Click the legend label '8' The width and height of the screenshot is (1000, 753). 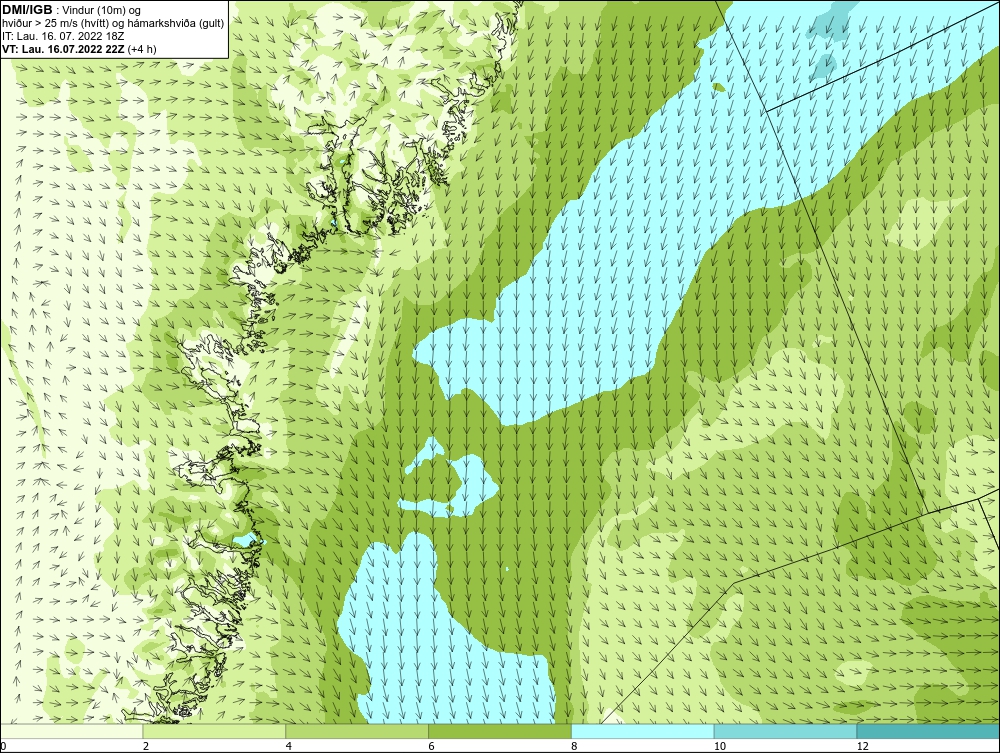[x=575, y=746]
